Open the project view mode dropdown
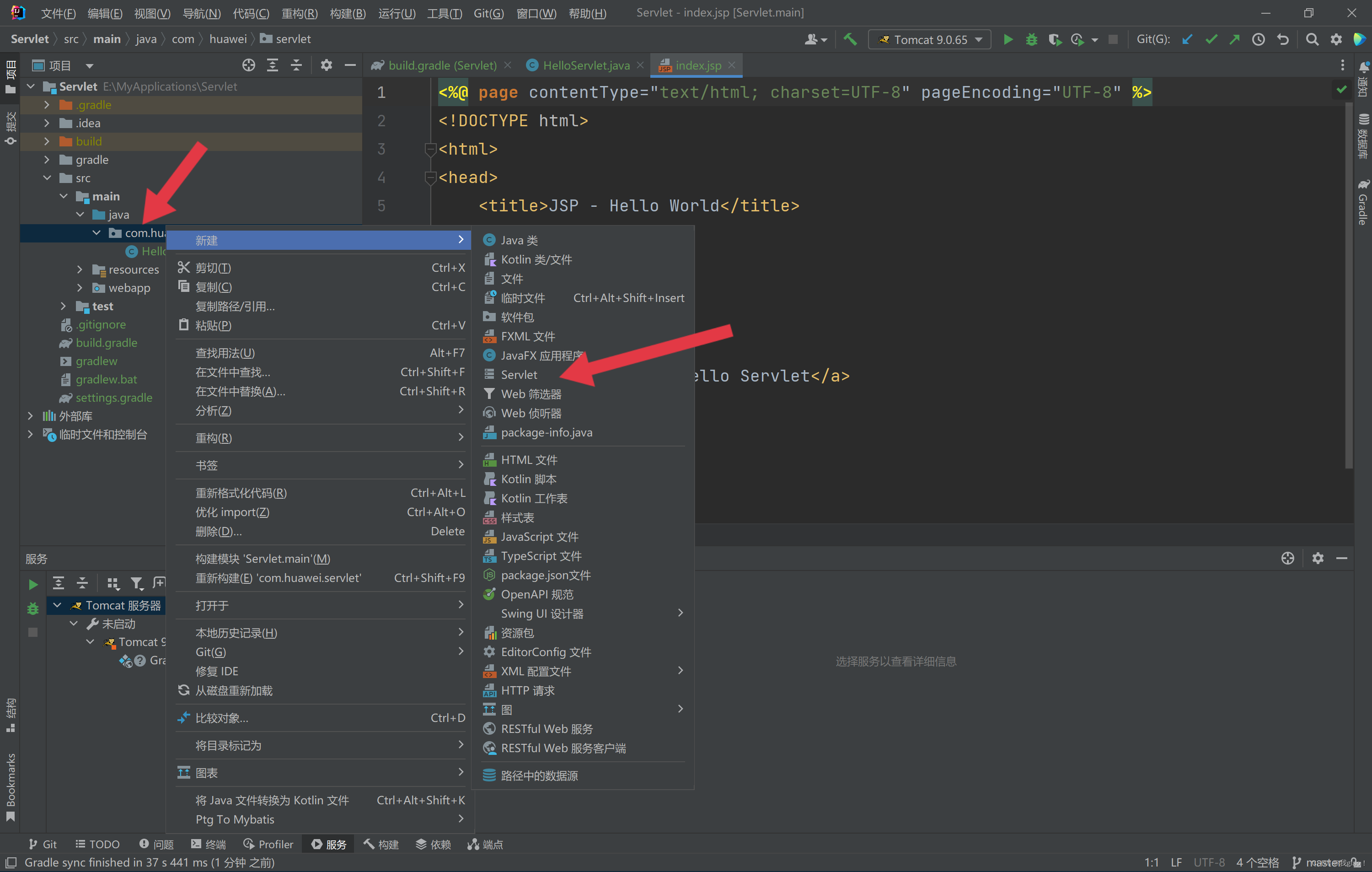This screenshot has width=1372, height=872. pyautogui.click(x=90, y=65)
